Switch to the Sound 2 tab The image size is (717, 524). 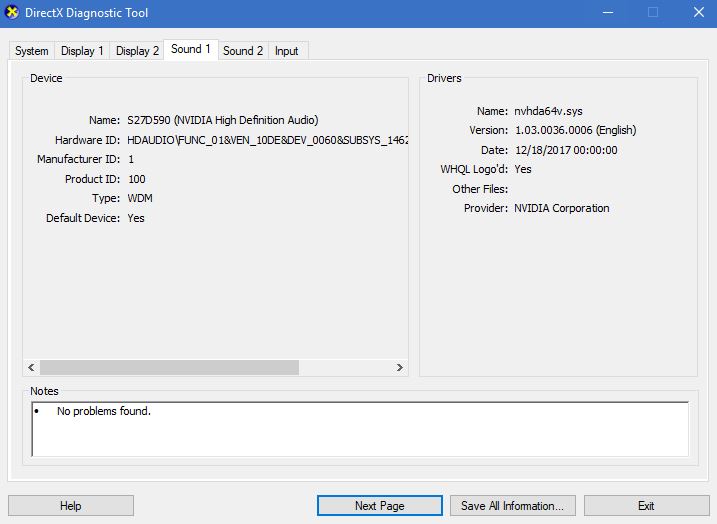tap(243, 51)
